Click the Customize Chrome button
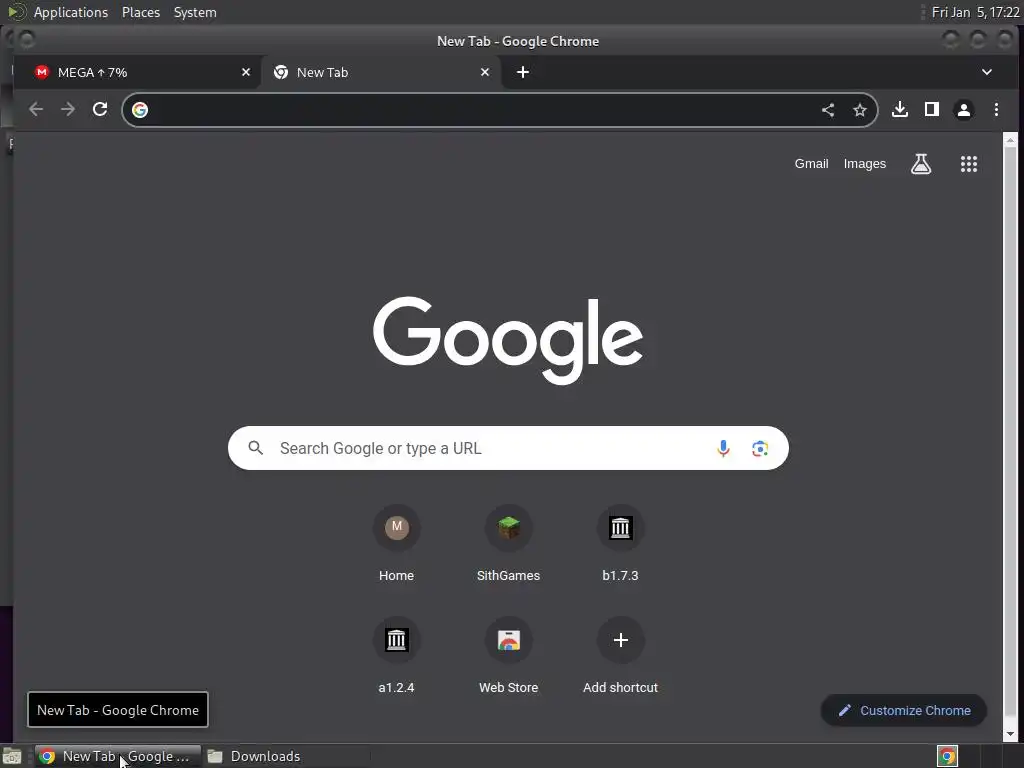 click(x=904, y=711)
